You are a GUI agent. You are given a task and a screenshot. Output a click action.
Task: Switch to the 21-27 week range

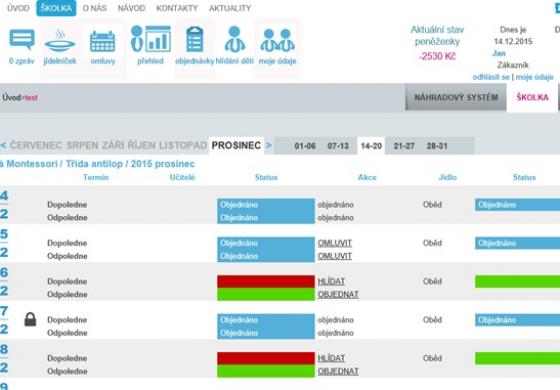(x=404, y=146)
